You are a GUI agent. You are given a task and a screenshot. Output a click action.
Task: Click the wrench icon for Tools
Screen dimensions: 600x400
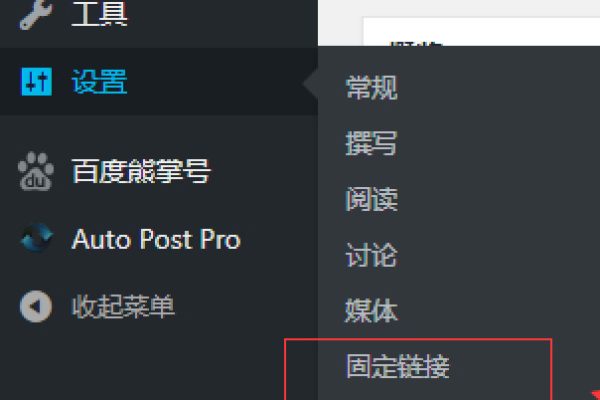[36, 14]
